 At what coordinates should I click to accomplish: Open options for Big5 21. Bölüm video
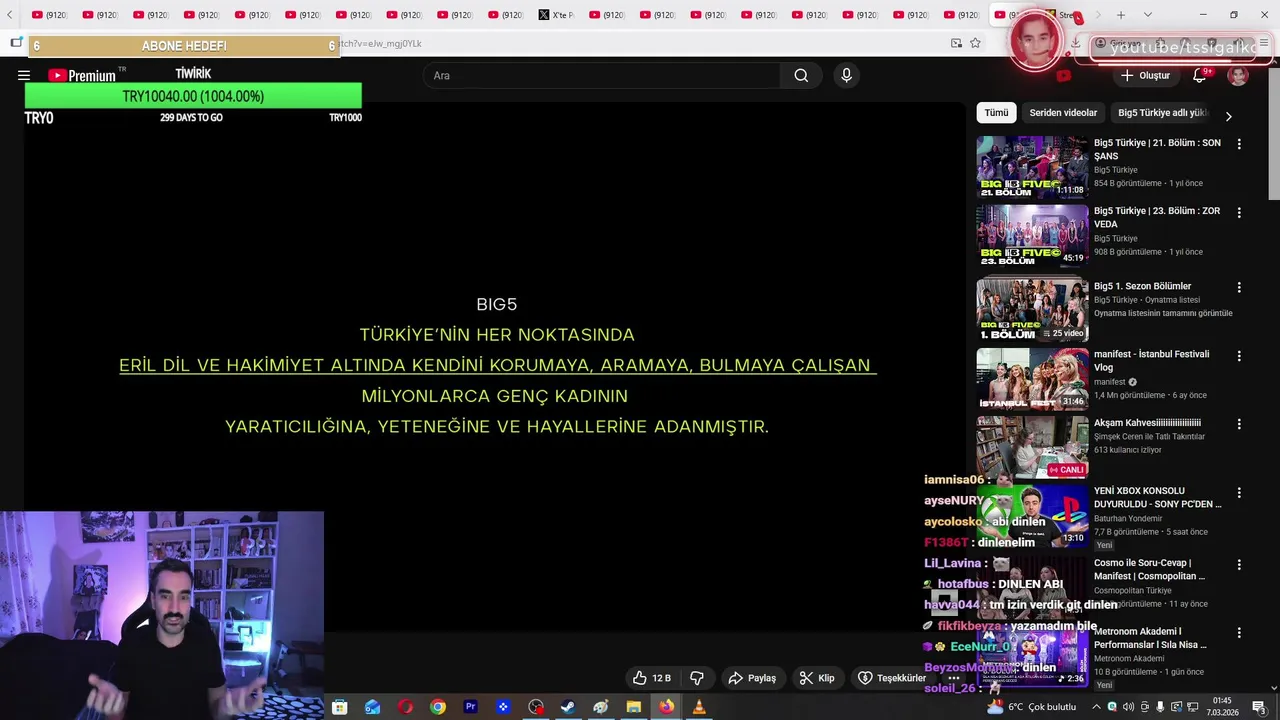point(1239,144)
